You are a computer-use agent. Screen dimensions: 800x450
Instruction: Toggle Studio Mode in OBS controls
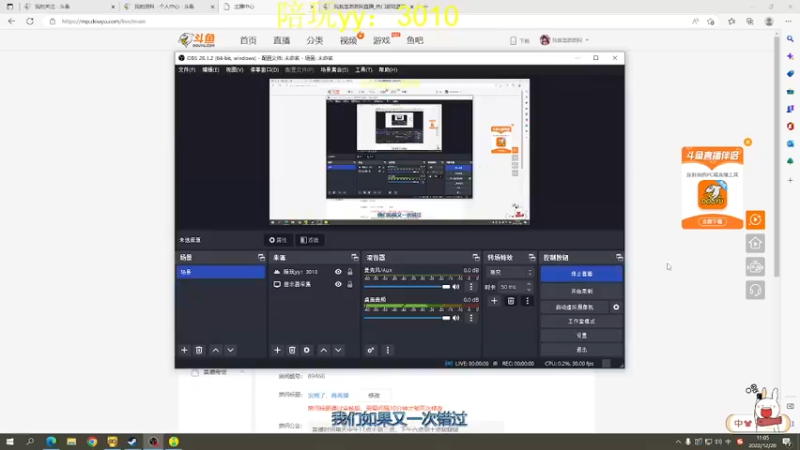[x=582, y=321]
